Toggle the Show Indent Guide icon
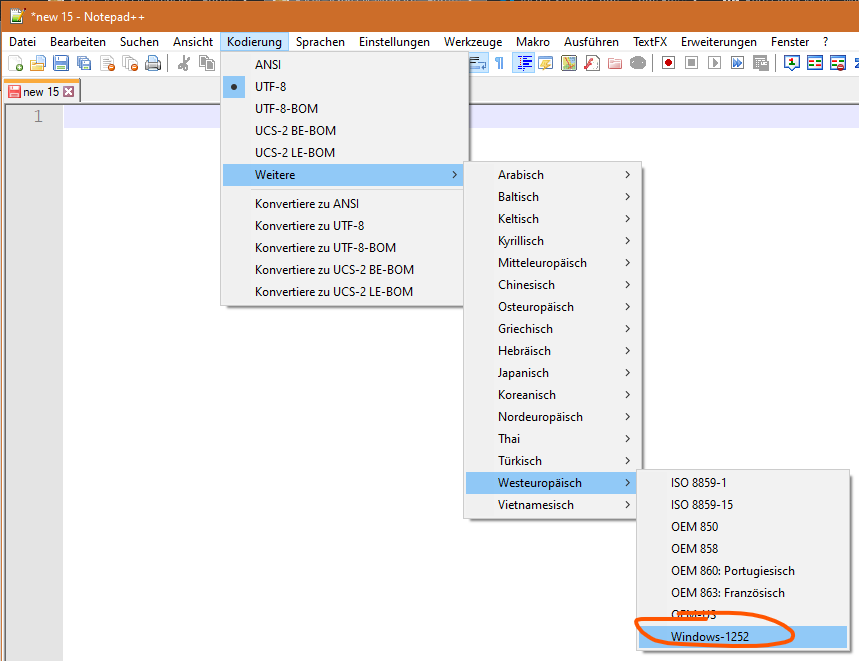The image size is (859, 661). tap(524, 64)
